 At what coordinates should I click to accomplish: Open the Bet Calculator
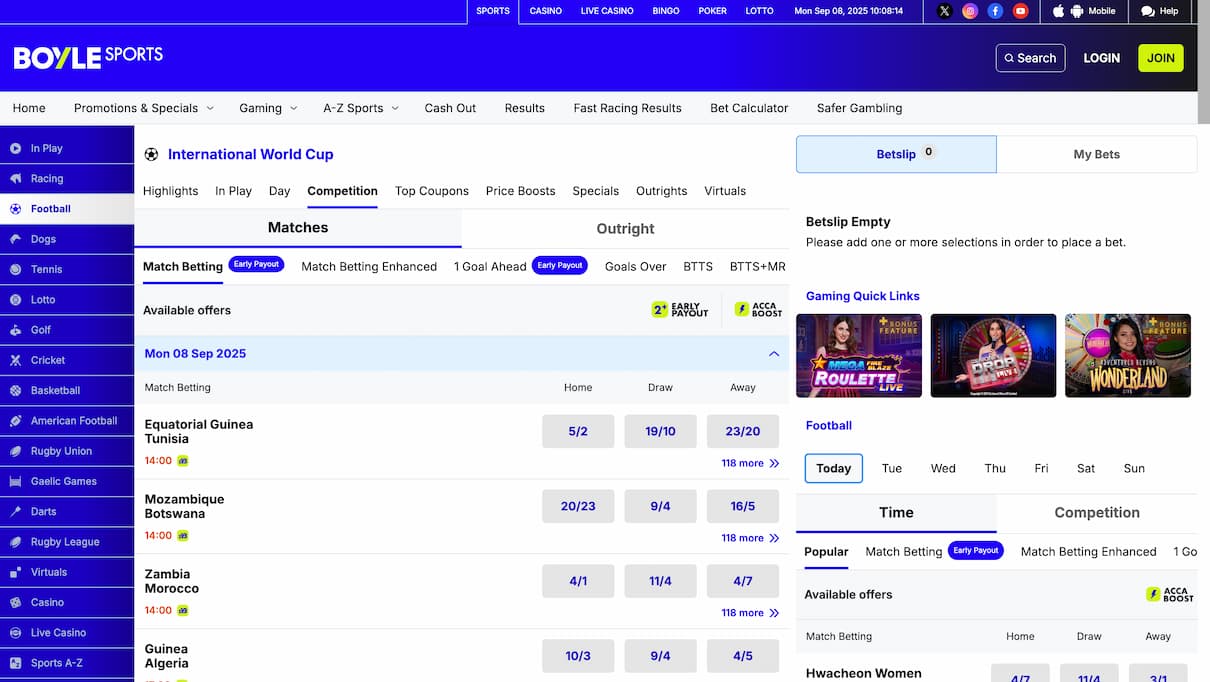pos(749,108)
